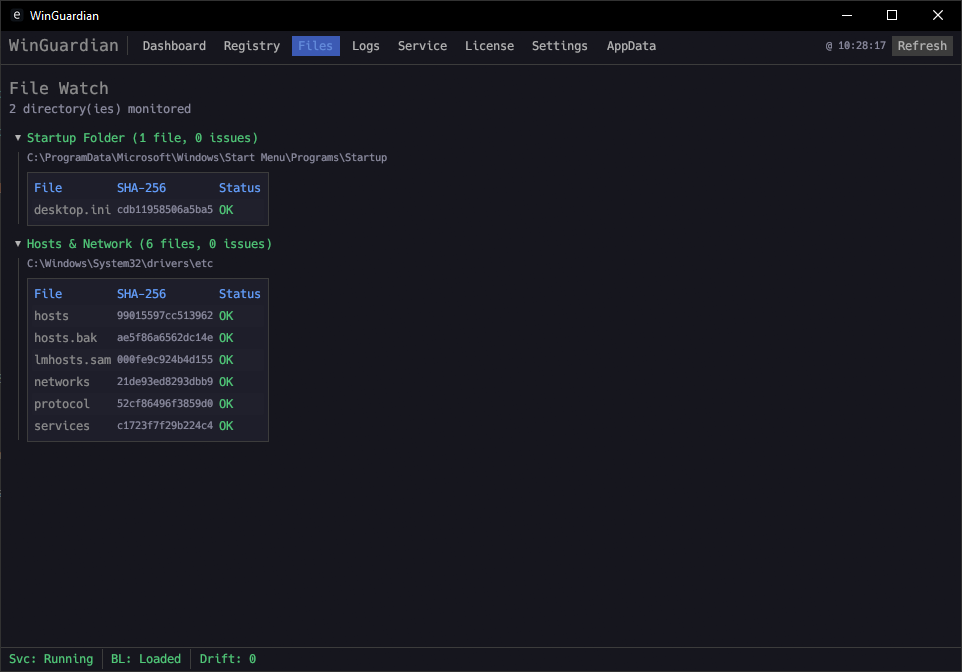Collapse the Startup Folder section triangle
The height and width of the screenshot is (672, 962).
(x=18, y=138)
